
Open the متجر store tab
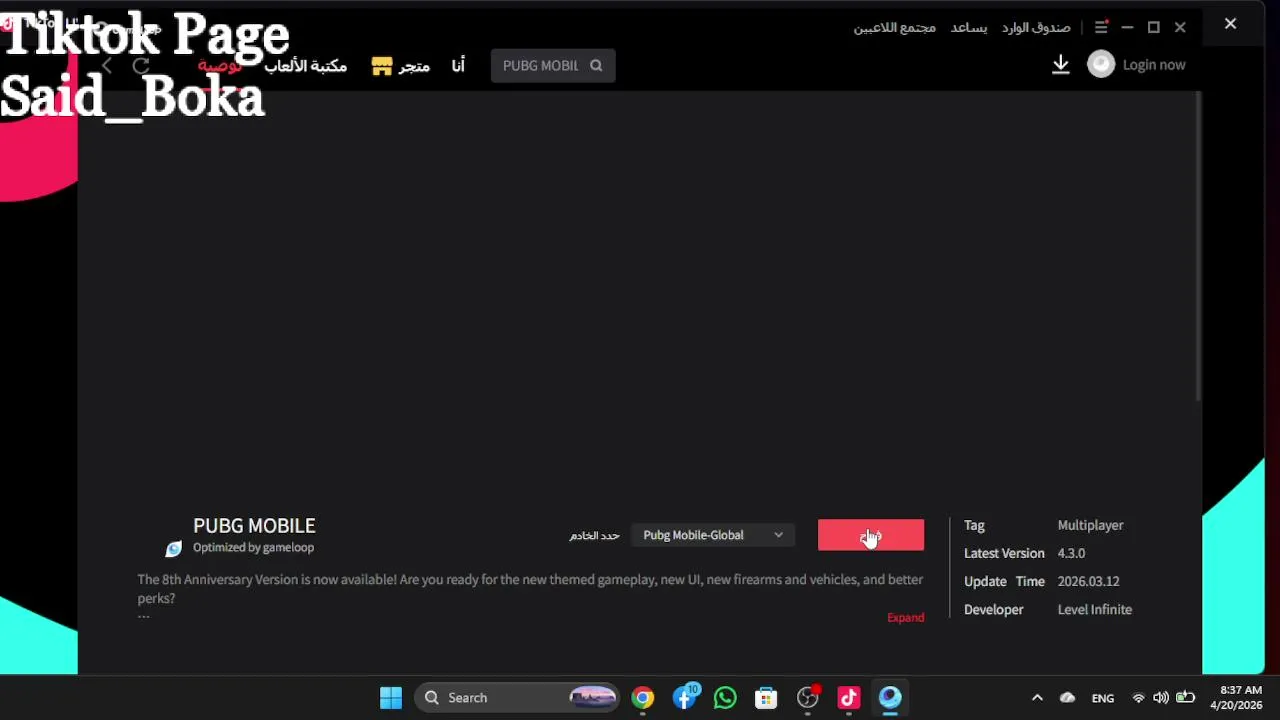tap(400, 66)
